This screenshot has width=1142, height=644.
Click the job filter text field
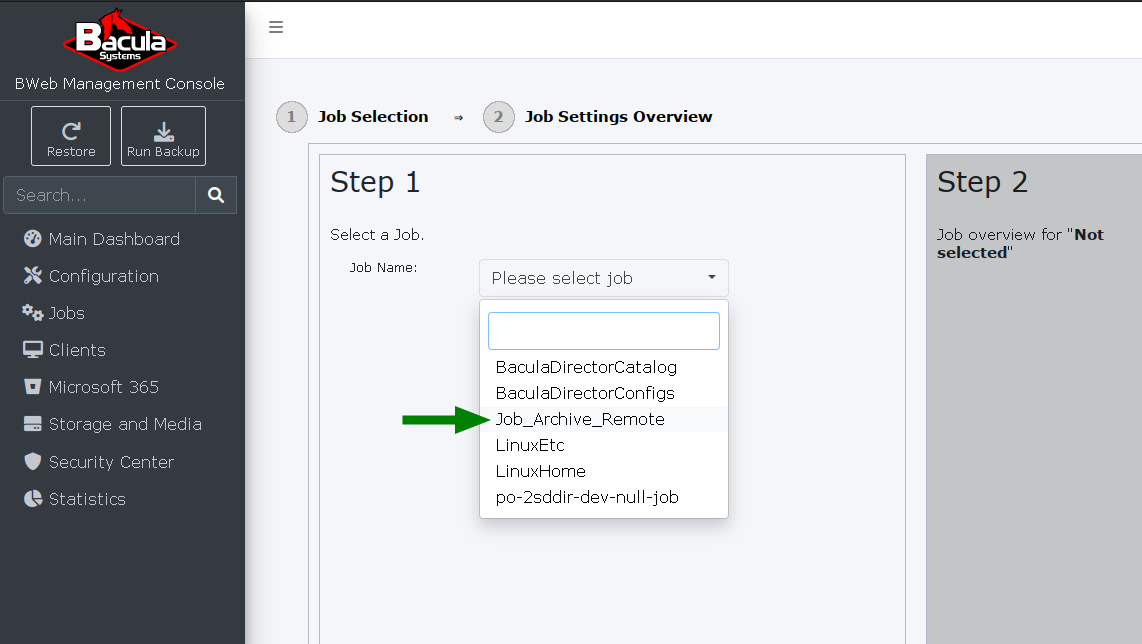[x=604, y=331]
